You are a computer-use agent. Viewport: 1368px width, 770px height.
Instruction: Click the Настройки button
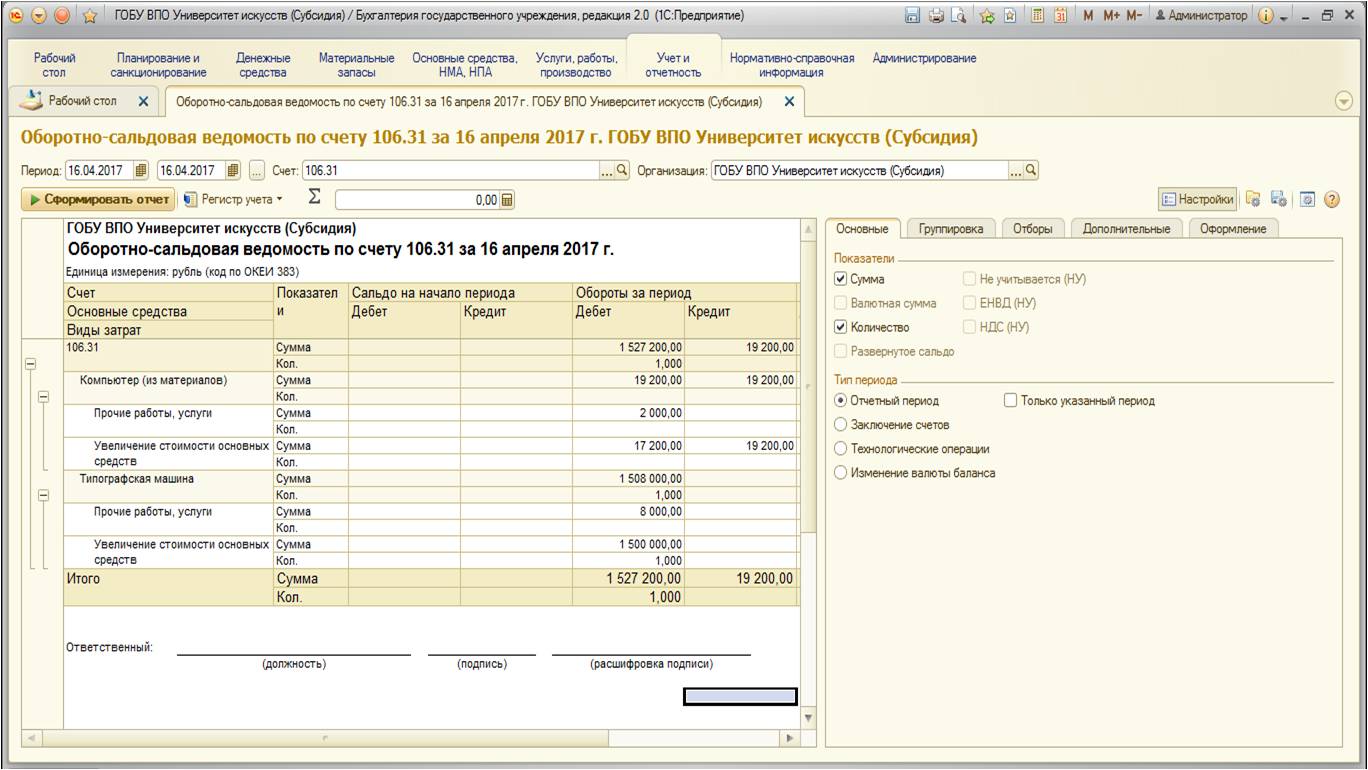coord(1197,200)
